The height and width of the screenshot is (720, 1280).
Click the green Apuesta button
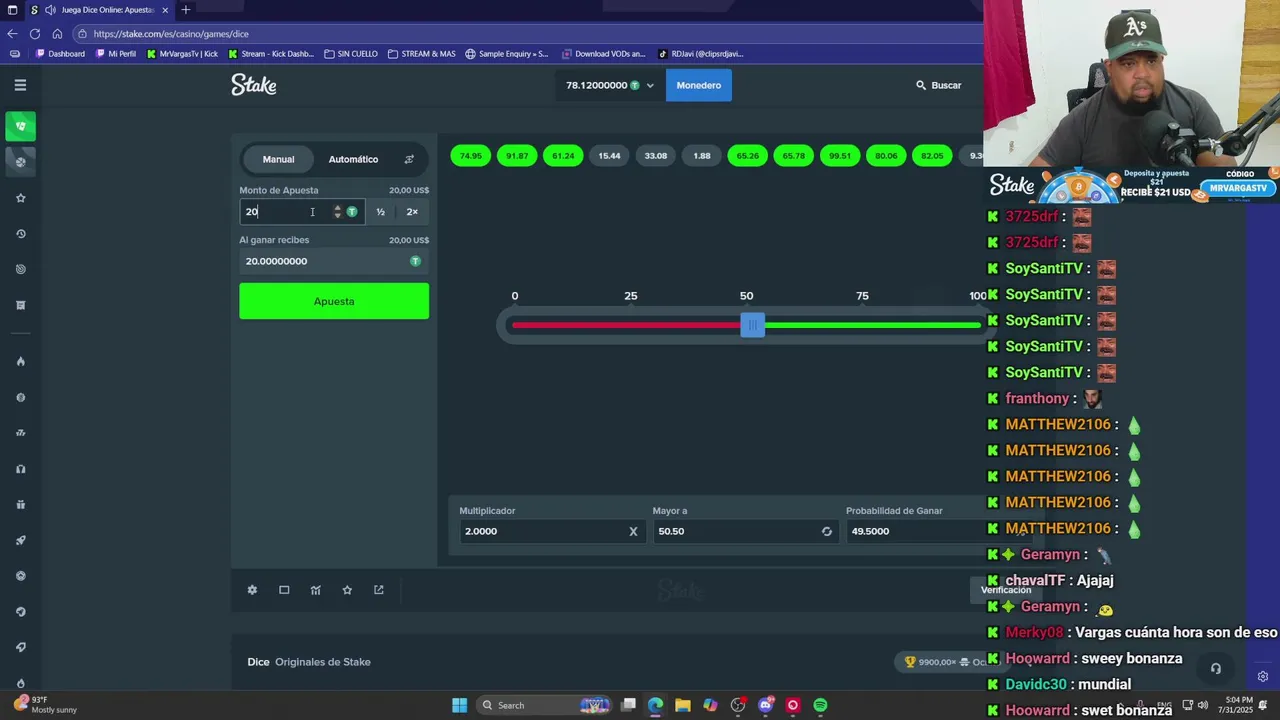pos(334,301)
